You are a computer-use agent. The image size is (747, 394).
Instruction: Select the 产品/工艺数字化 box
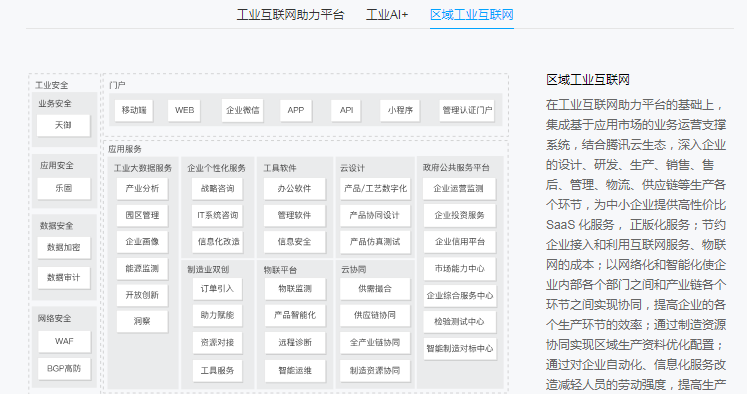(375, 189)
